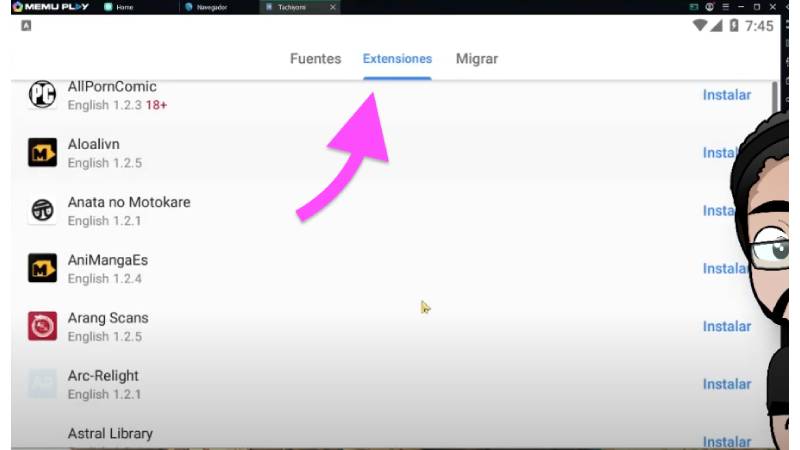Select the Tachiyomi emulator tab

tap(292, 7)
